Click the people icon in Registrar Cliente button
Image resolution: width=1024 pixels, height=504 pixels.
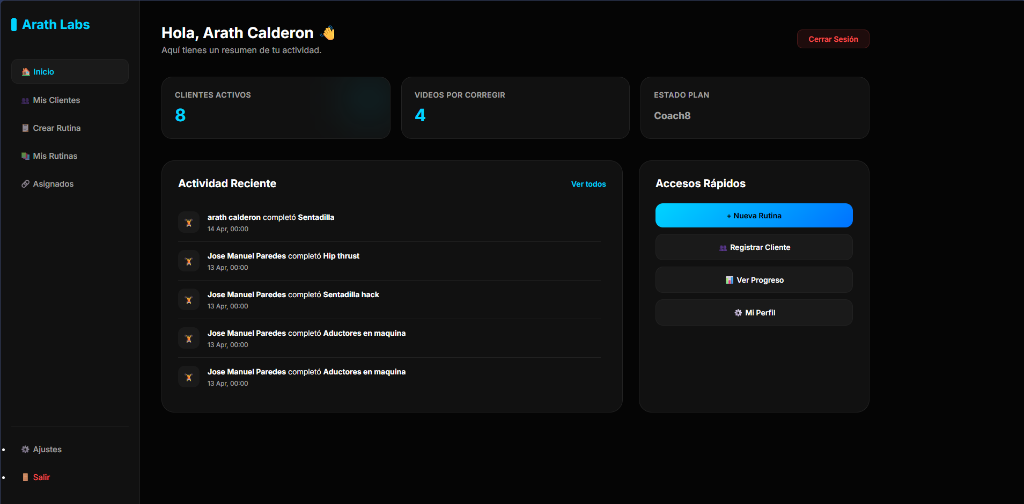[x=723, y=248]
